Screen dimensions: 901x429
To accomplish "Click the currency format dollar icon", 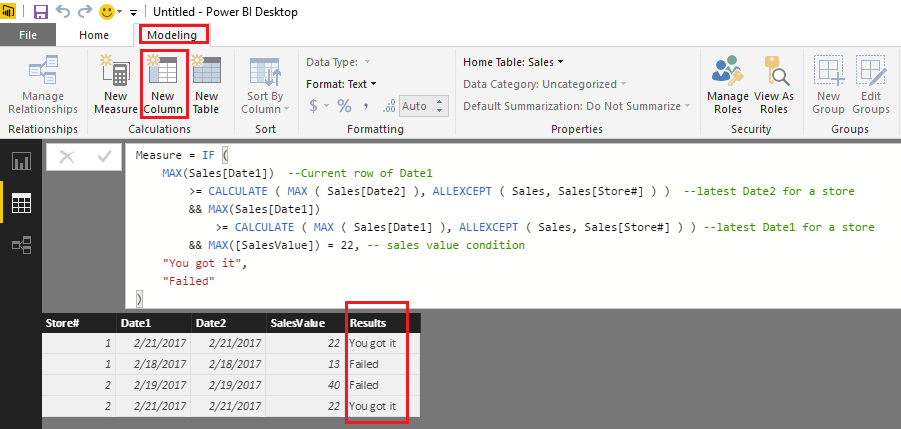I will pyautogui.click(x=313, y=106).
